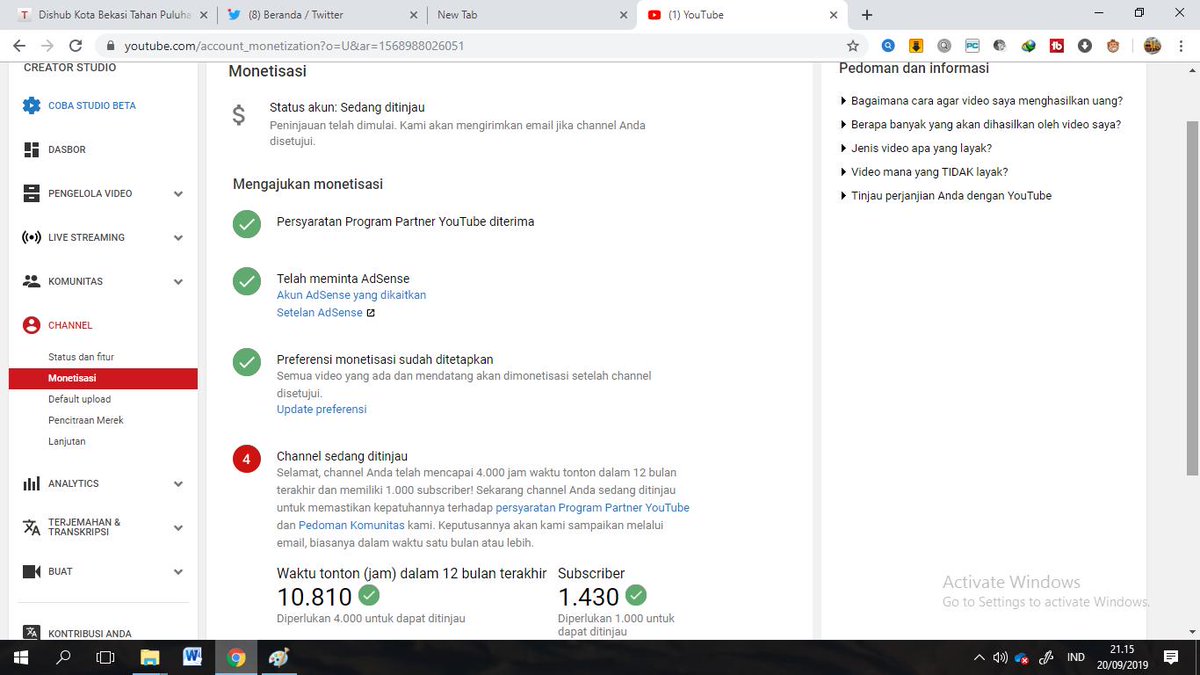Click the Update preferensi link
This screenshot has height=675, width=1200.
point(322,409)
